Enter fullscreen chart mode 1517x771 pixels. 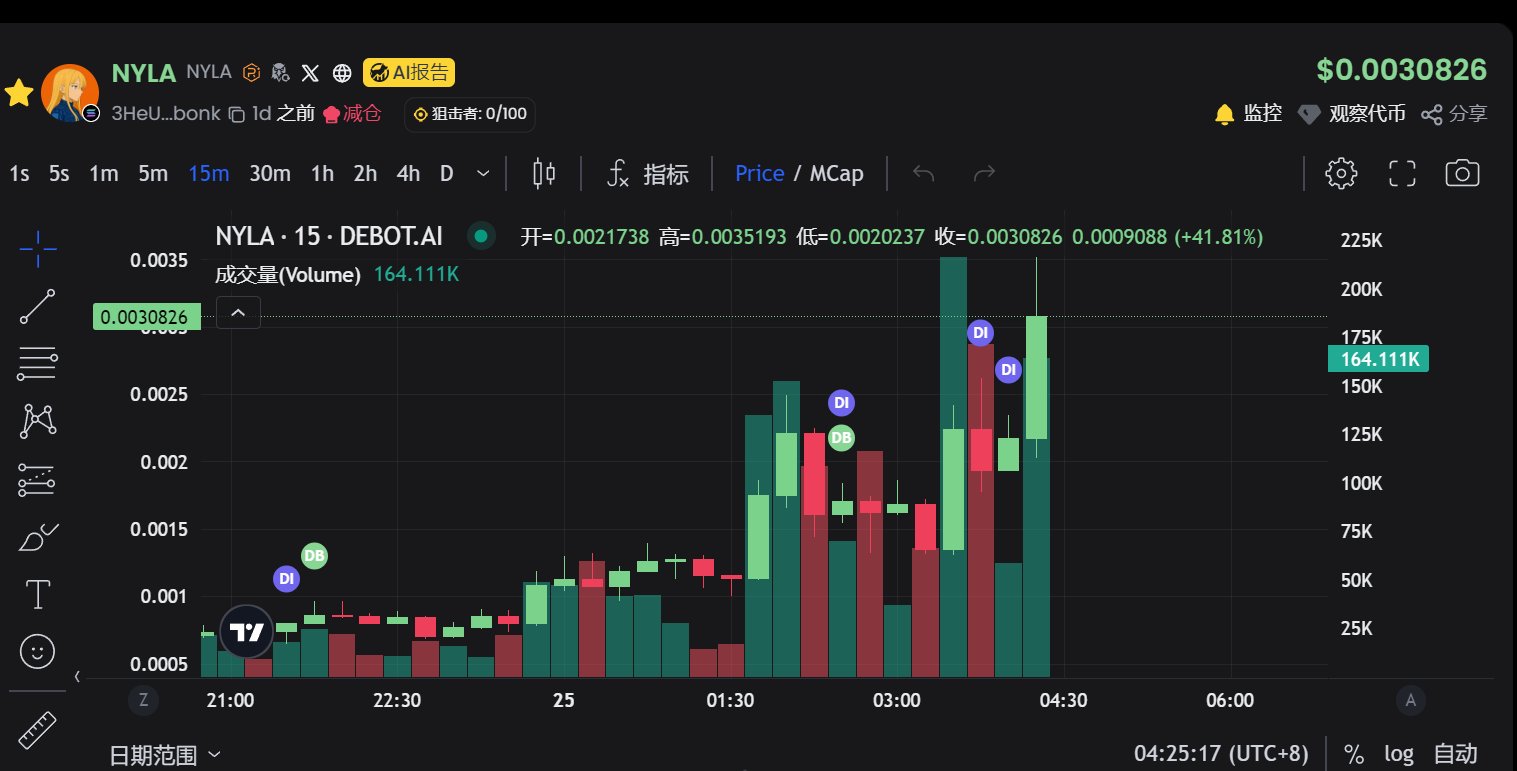click(1403, 173)
